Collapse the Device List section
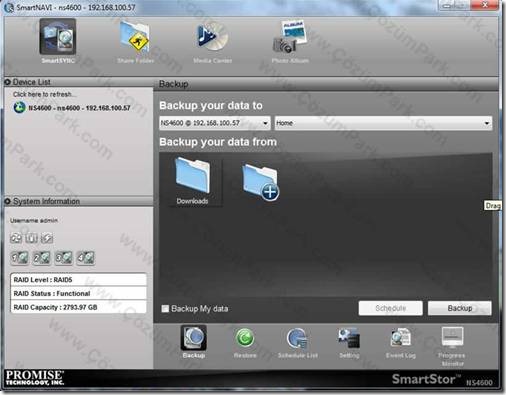Viewport: 506px width, 395px height. (7, 82)
